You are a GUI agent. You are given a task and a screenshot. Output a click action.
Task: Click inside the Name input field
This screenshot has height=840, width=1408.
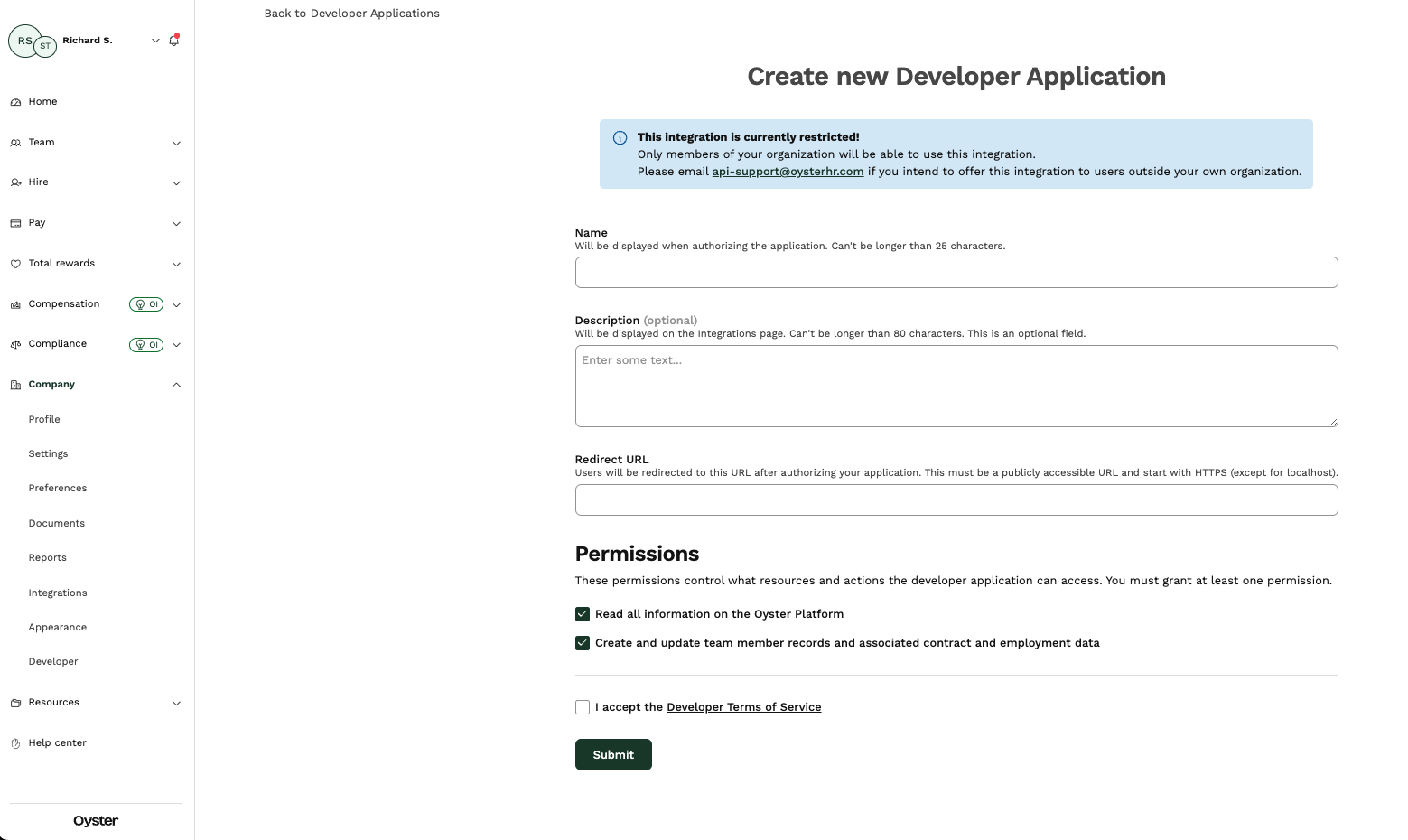956,272
